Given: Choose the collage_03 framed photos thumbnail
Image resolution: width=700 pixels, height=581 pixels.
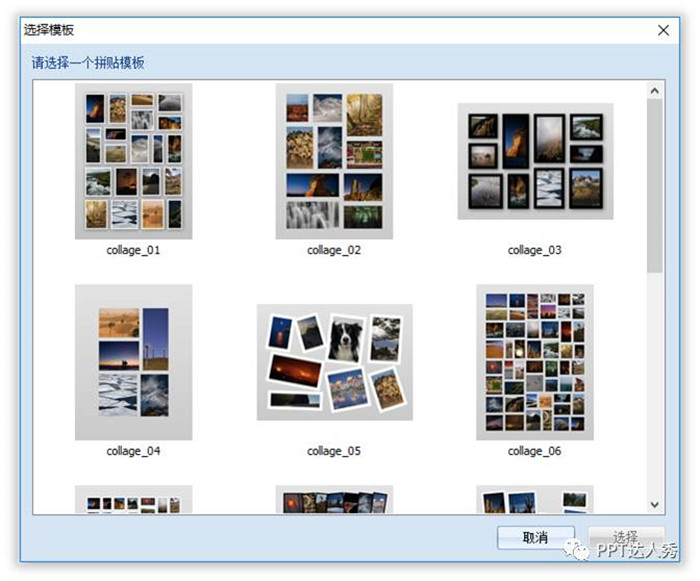Looking at the screenshot, I should [x=535, y=161].
